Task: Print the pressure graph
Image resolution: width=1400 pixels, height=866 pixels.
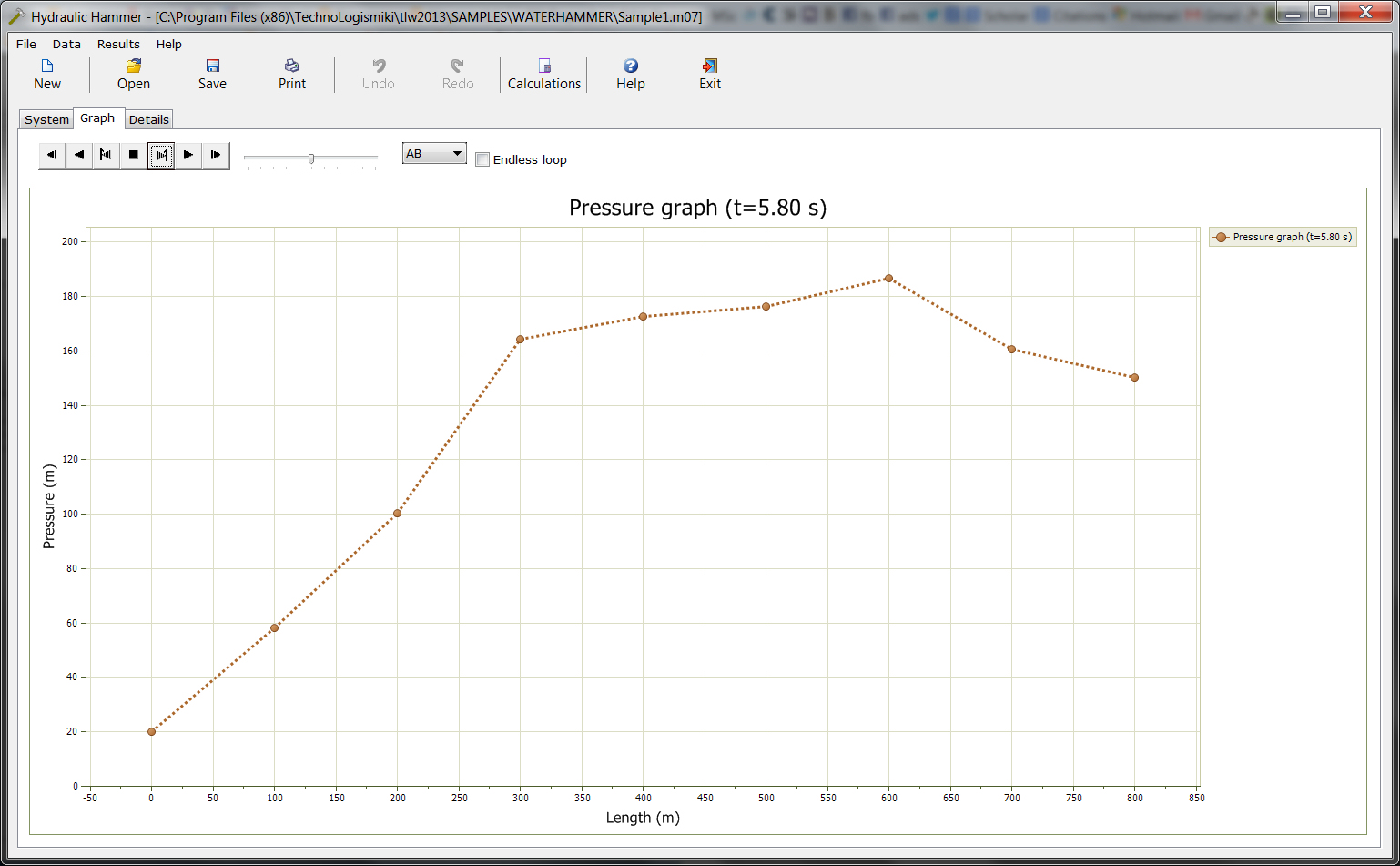Action: pos(292,74)
